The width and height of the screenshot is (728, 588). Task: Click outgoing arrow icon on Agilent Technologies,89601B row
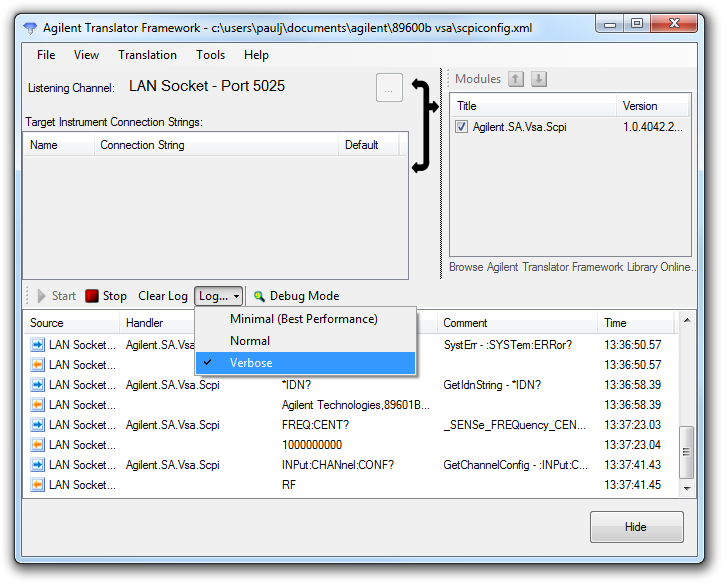[38, 405]
